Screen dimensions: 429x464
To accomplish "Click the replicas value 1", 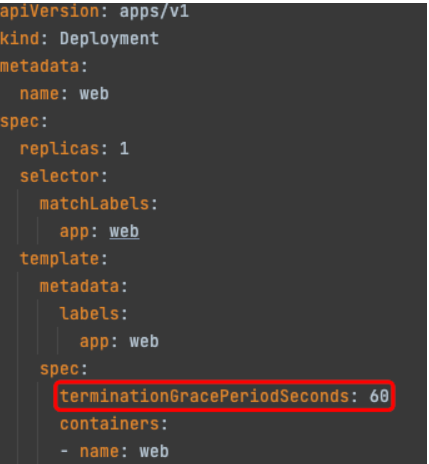I will click(124, 149).
